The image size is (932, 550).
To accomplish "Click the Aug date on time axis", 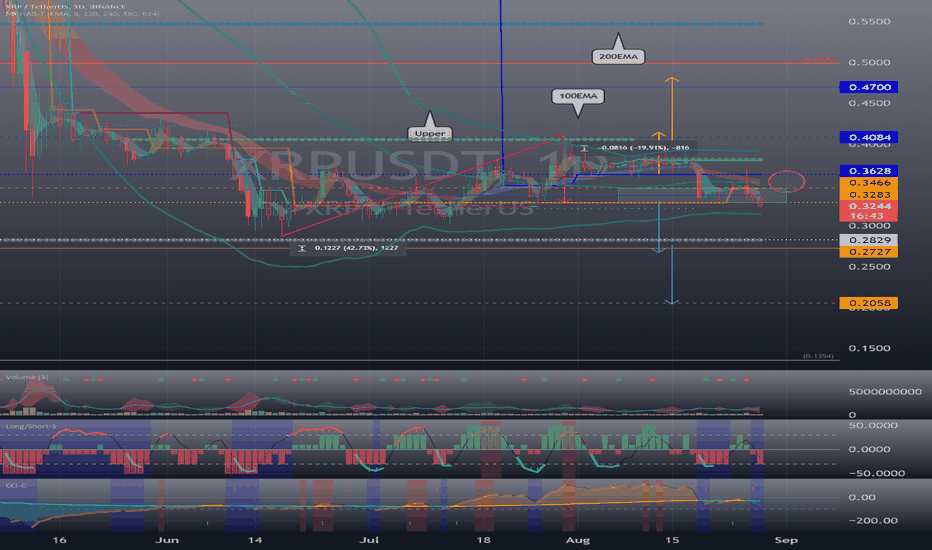I will (x=578, y=540).
